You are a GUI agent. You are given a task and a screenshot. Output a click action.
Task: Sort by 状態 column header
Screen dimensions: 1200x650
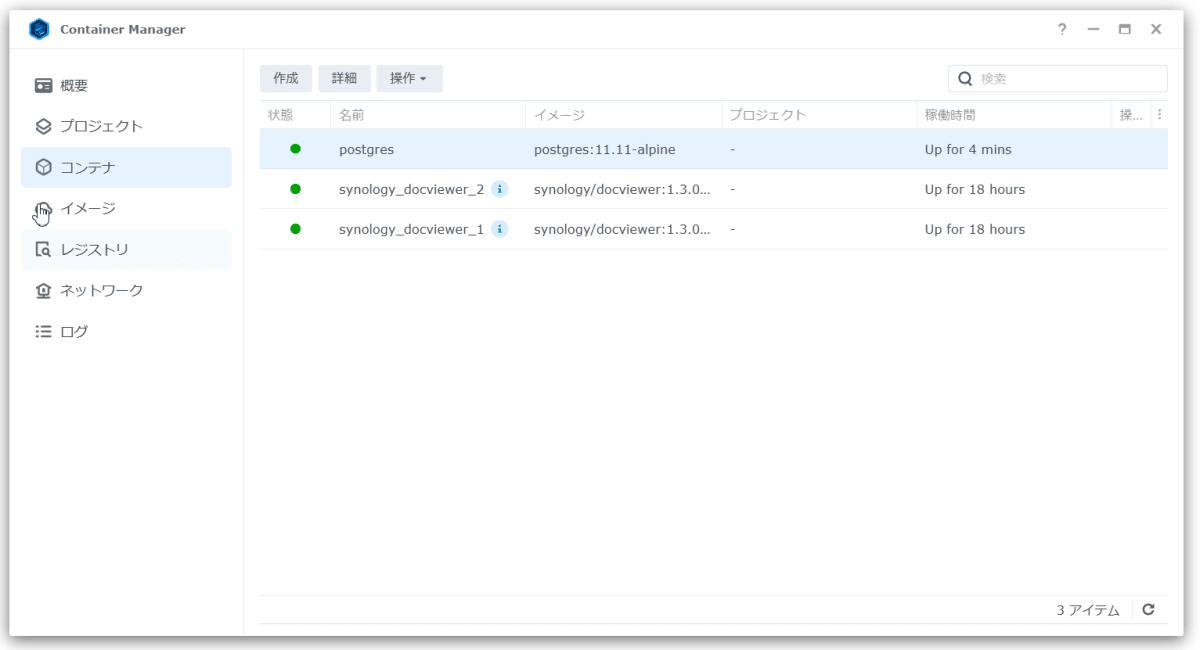tap(295, 115)
